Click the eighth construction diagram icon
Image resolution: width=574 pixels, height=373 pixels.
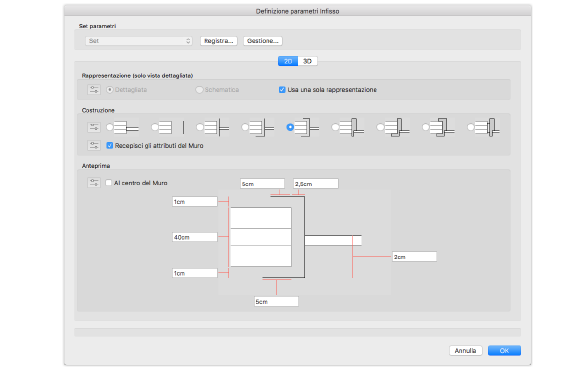[x=442, y=127]
